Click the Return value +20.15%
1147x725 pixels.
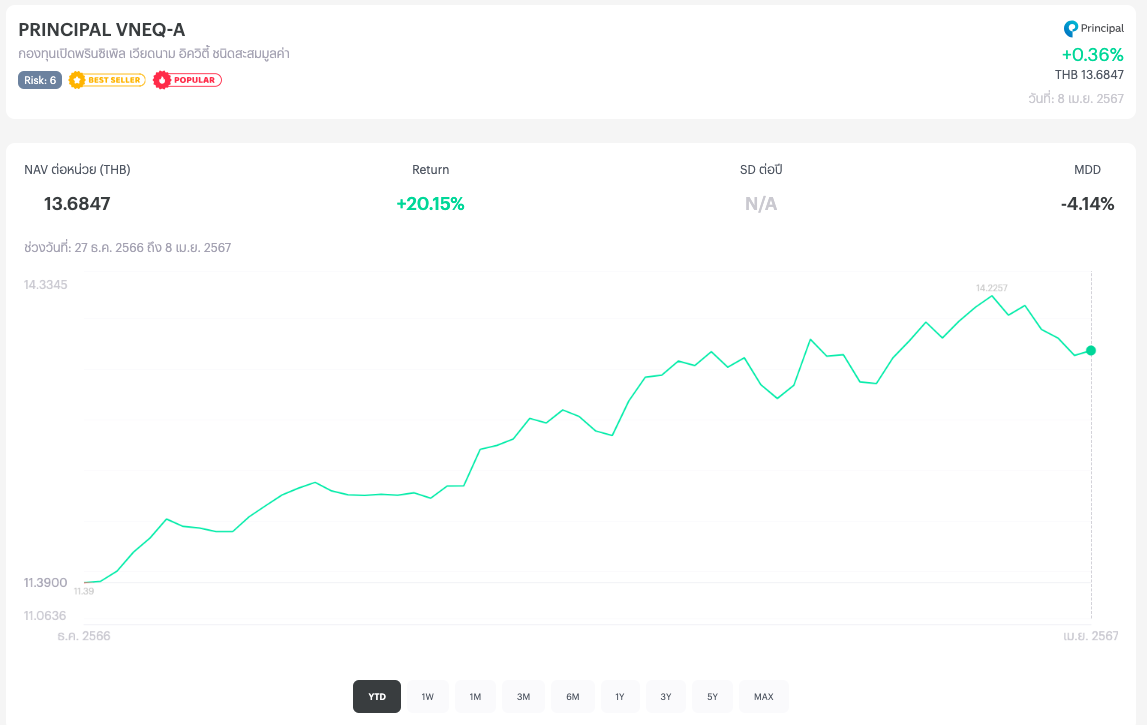[430, 203]
